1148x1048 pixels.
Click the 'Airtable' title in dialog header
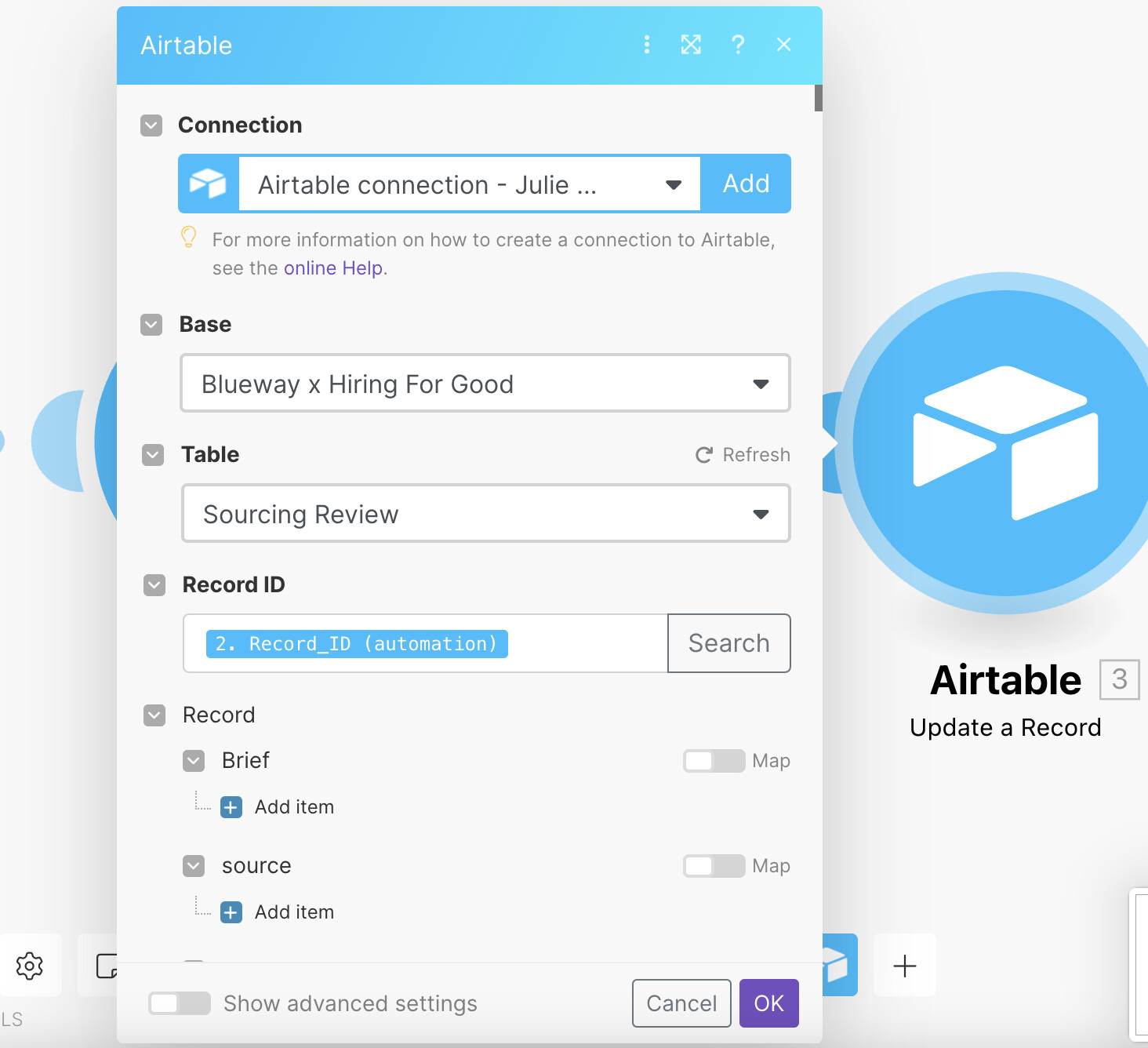(x=187, y=45)
